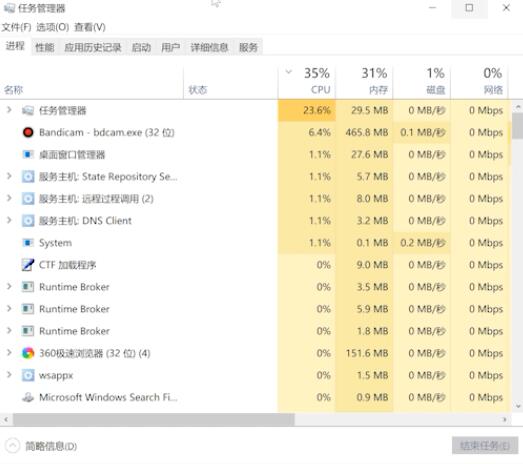Viewport: 523px width, 464px height.
Task: Sort by the 31% 内存 column header
Action: pyautogui.click(x=364, y=83)
